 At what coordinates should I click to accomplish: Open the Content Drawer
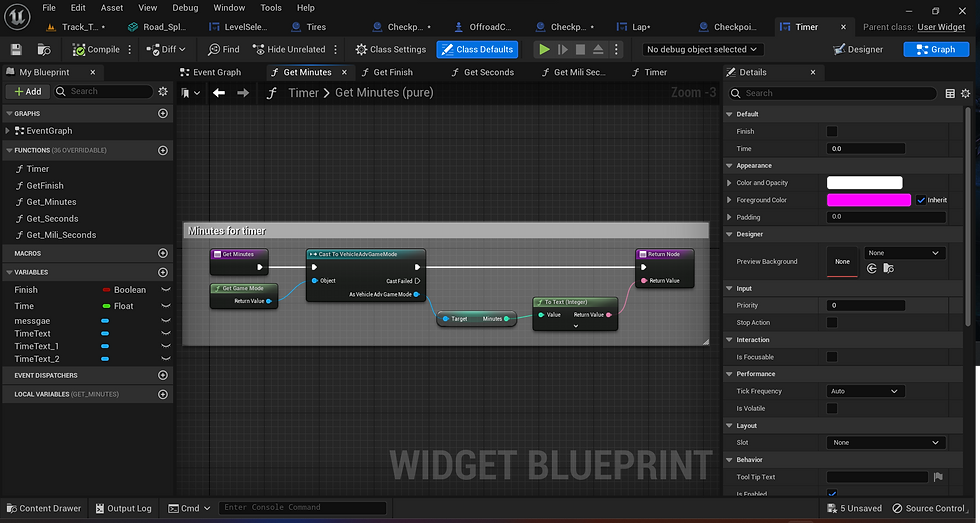(x=43, y=508)
